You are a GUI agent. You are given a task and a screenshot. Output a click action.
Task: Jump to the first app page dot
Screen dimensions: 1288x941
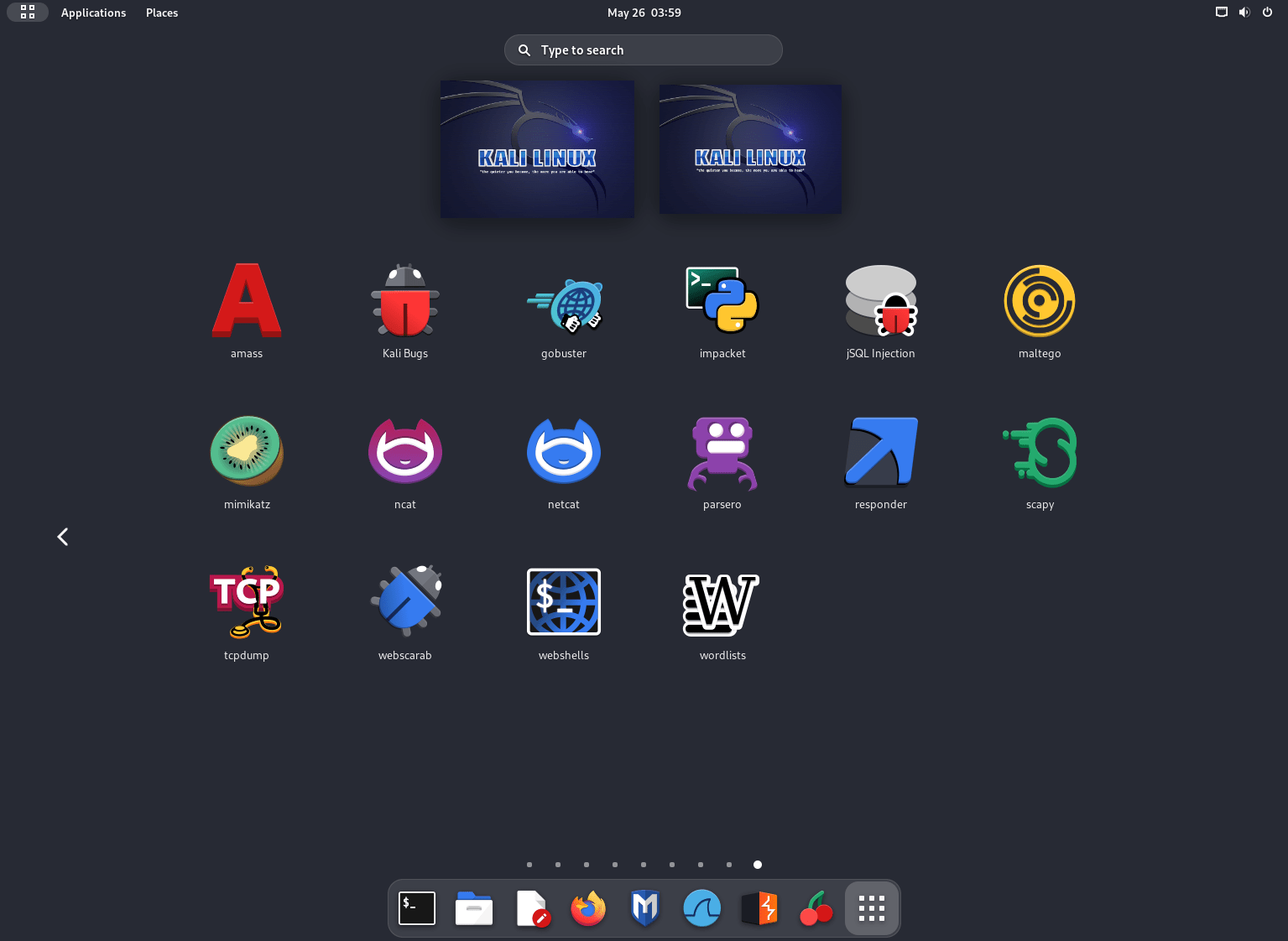click(x=529, y=865)
